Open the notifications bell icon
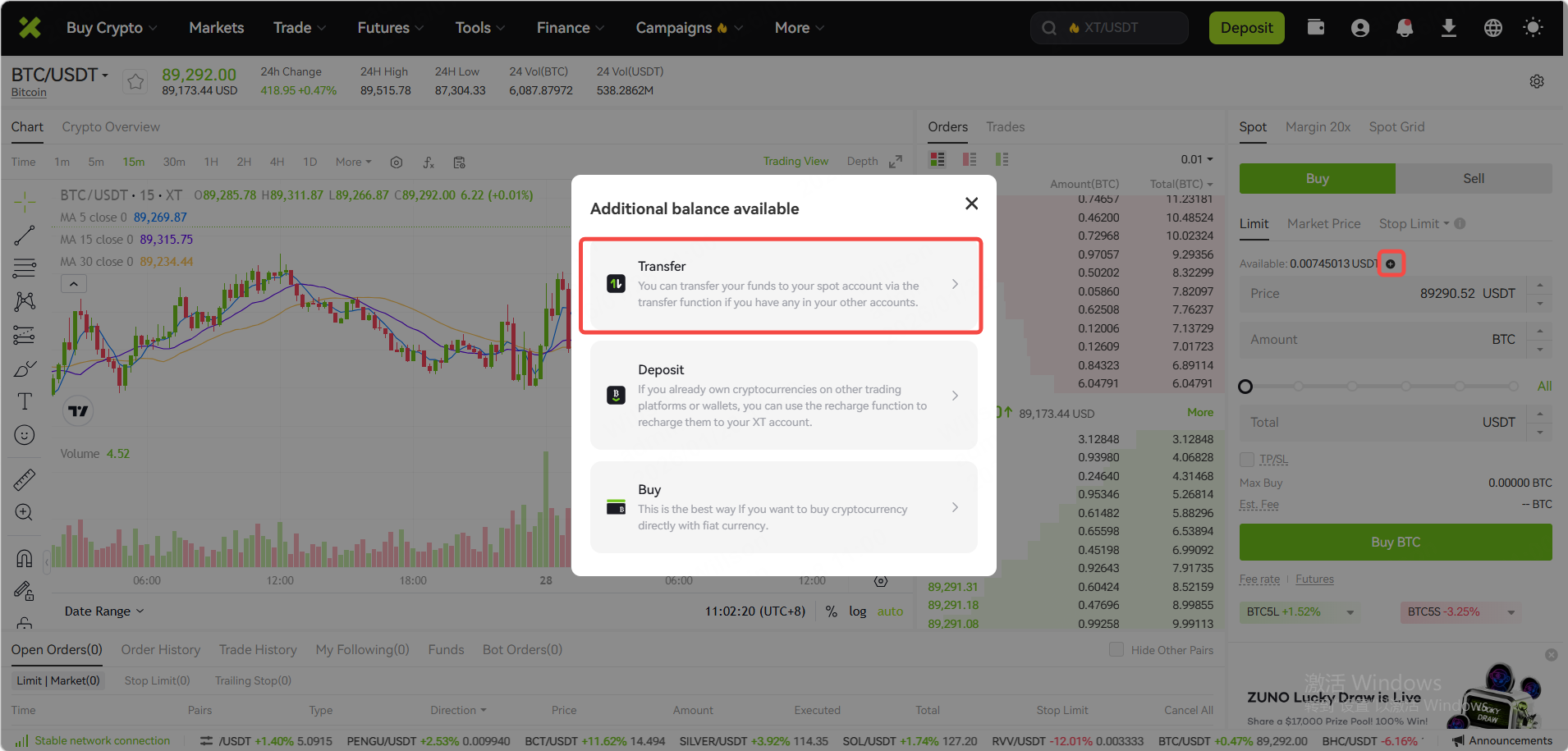Screen dimensions: 1568x751 1405,28
